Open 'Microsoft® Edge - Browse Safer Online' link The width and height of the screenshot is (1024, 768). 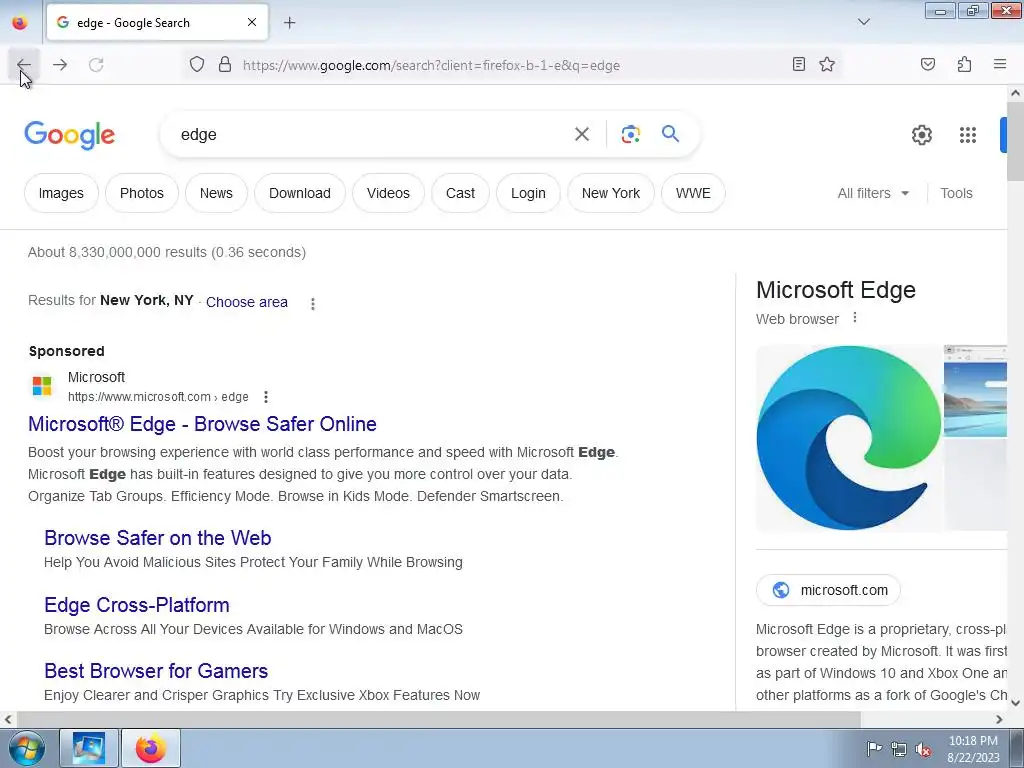pyautogui.click(x=202, y=424)
